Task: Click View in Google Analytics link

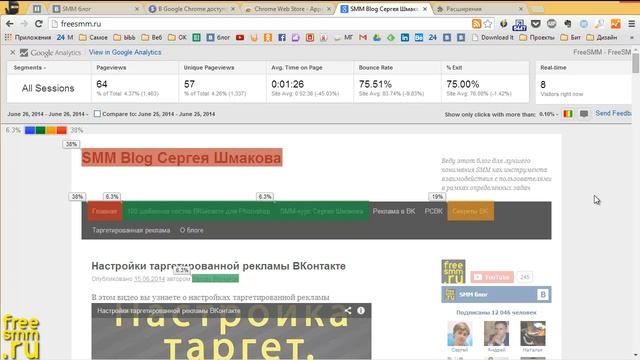Action: click(125, 52)
